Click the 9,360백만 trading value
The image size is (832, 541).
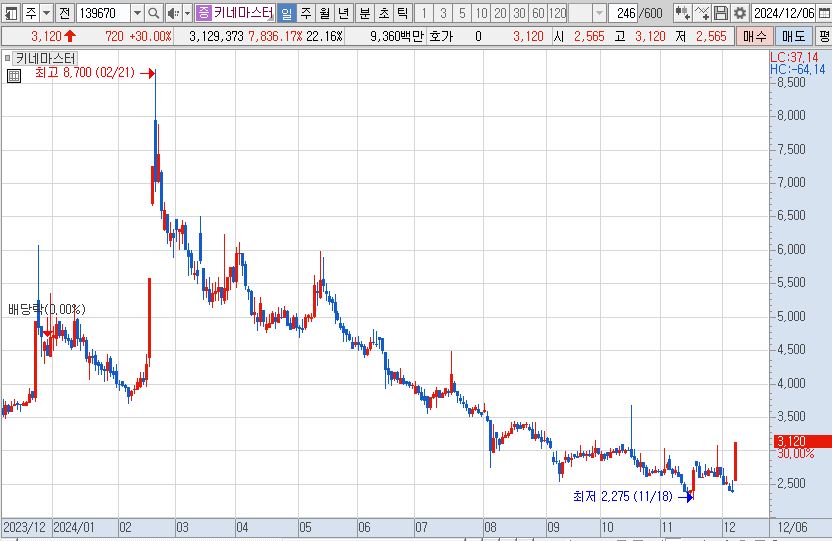397,36
